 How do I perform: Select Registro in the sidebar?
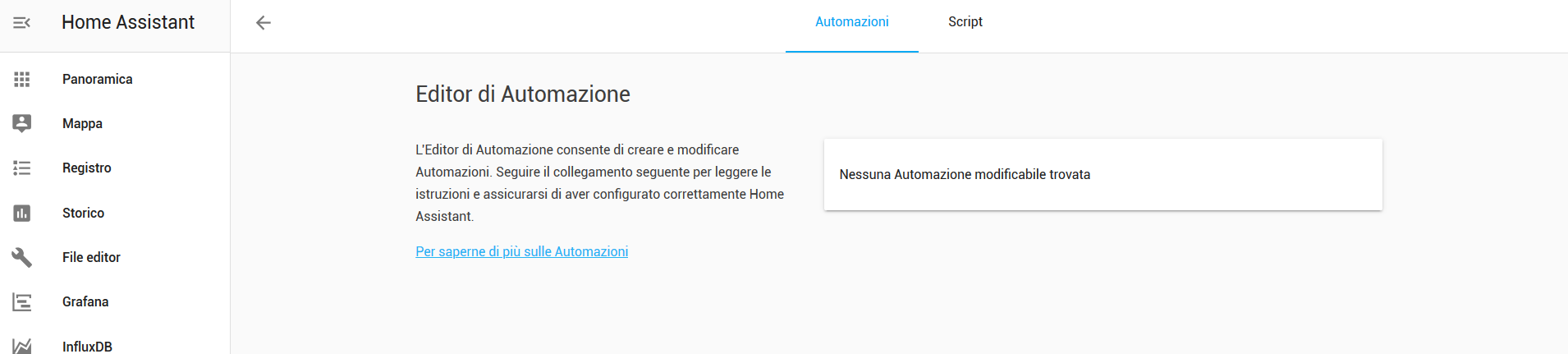(x=86, y=168)
